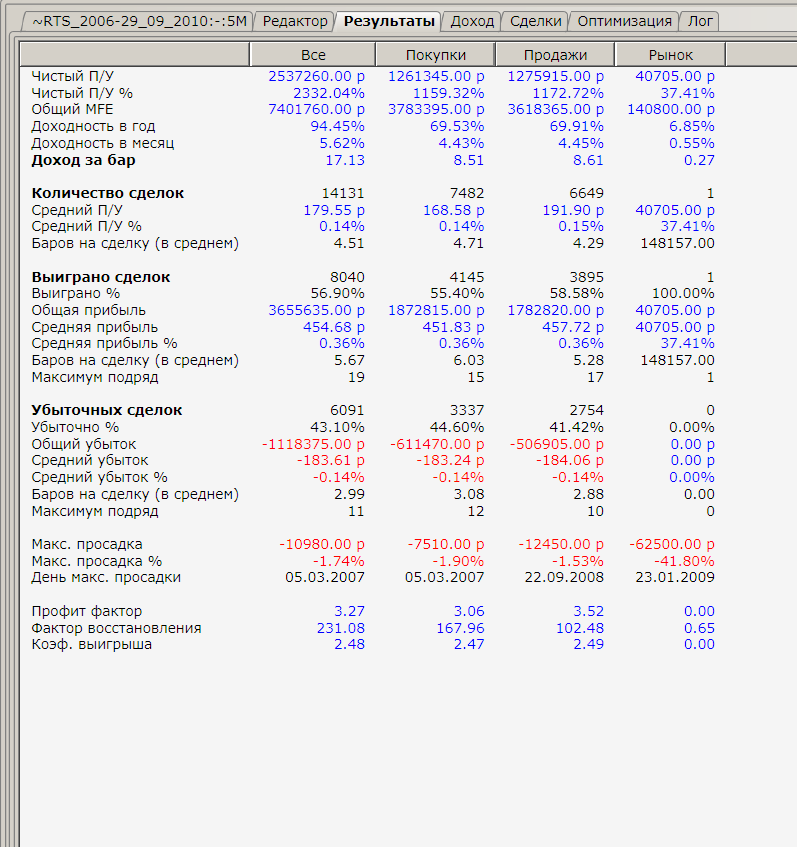Select the Доходность в месяц label

(x=103, y=143)
